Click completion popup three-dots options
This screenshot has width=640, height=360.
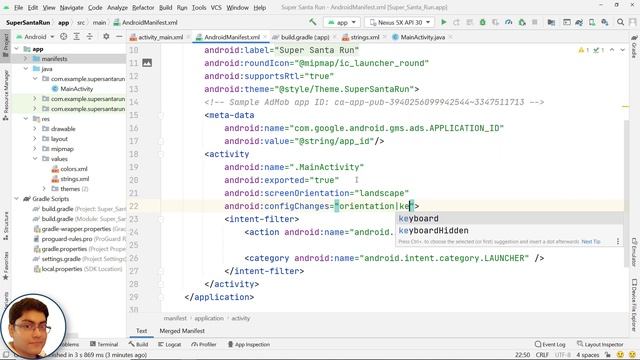pyautogui.click(x=618, y=242)
